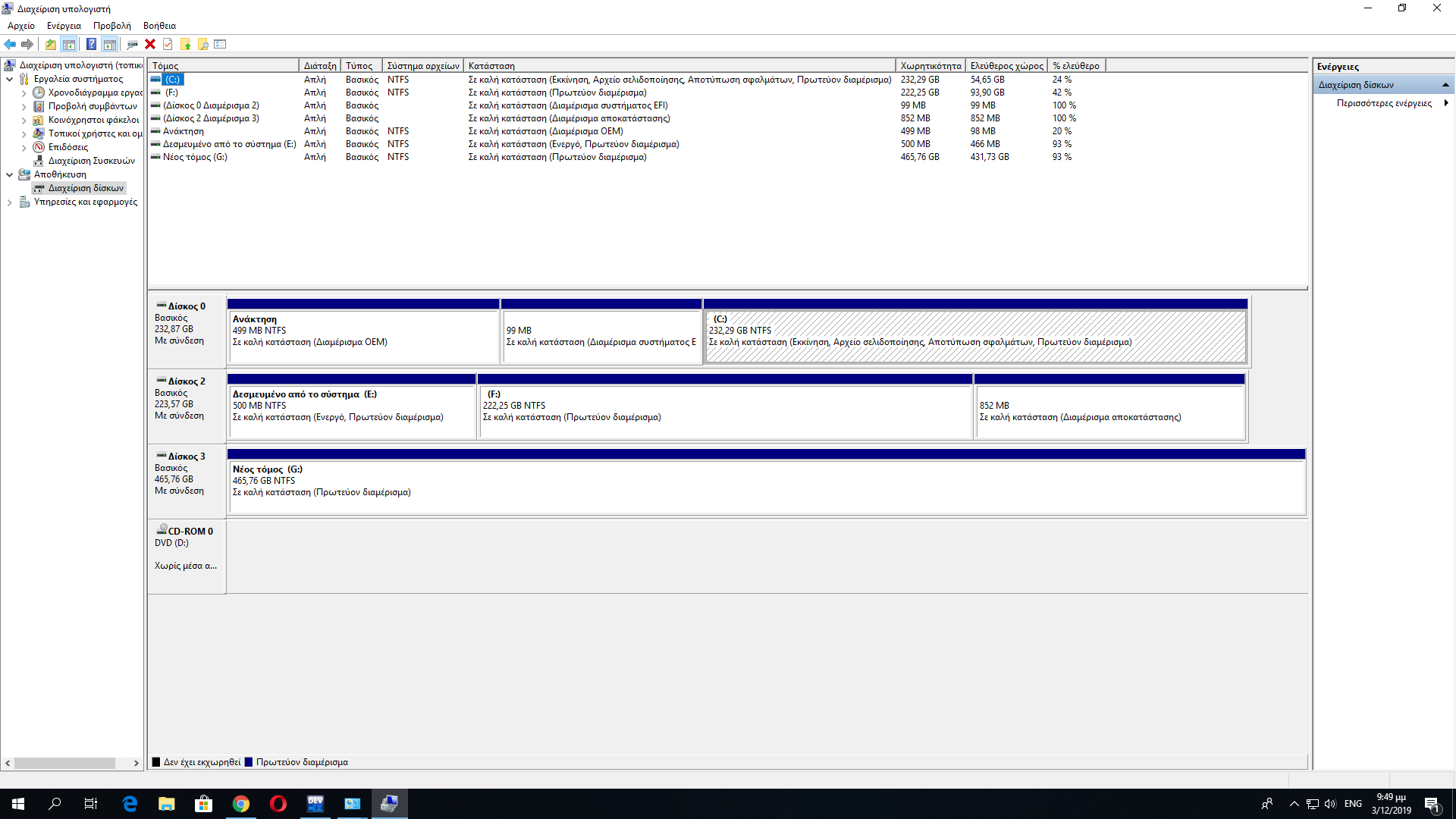
Task: Select Event Viewer icon in tree
Action: pyautogui.click(x=39, y=106)
